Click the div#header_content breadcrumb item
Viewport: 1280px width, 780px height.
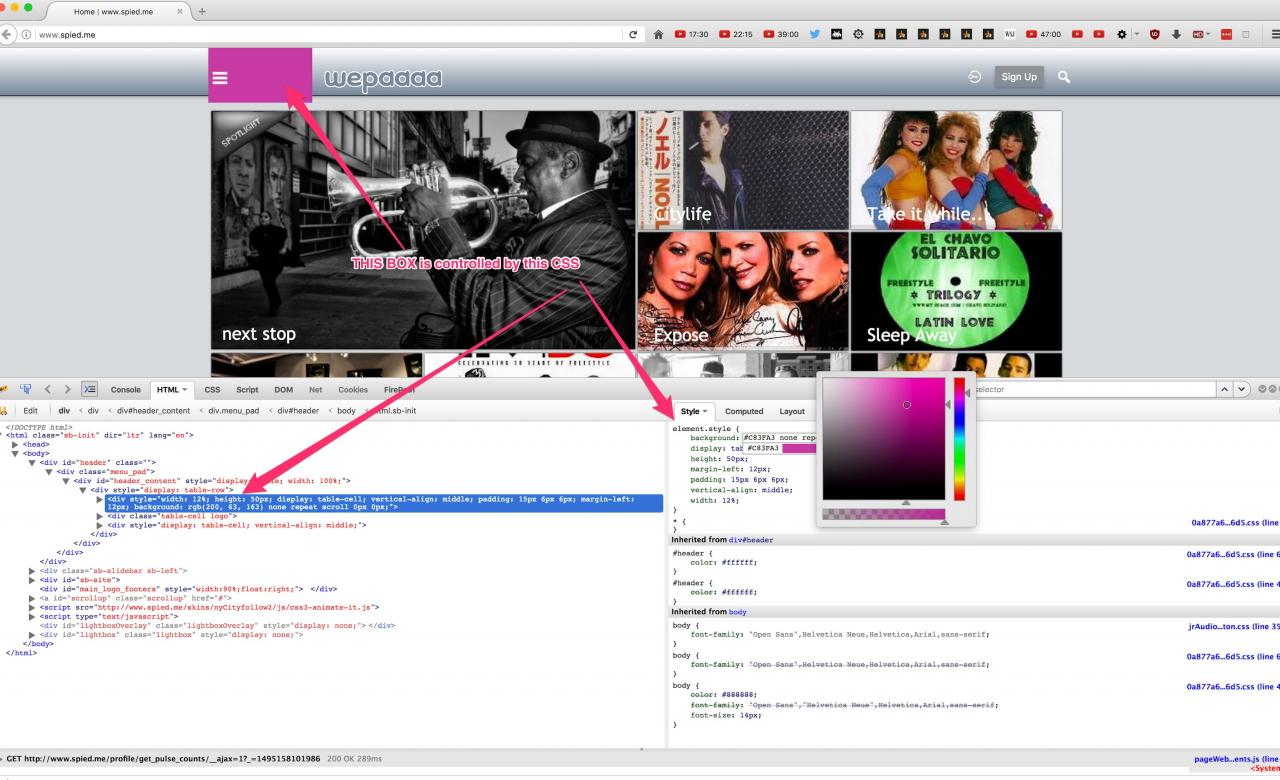click(153, 410)
